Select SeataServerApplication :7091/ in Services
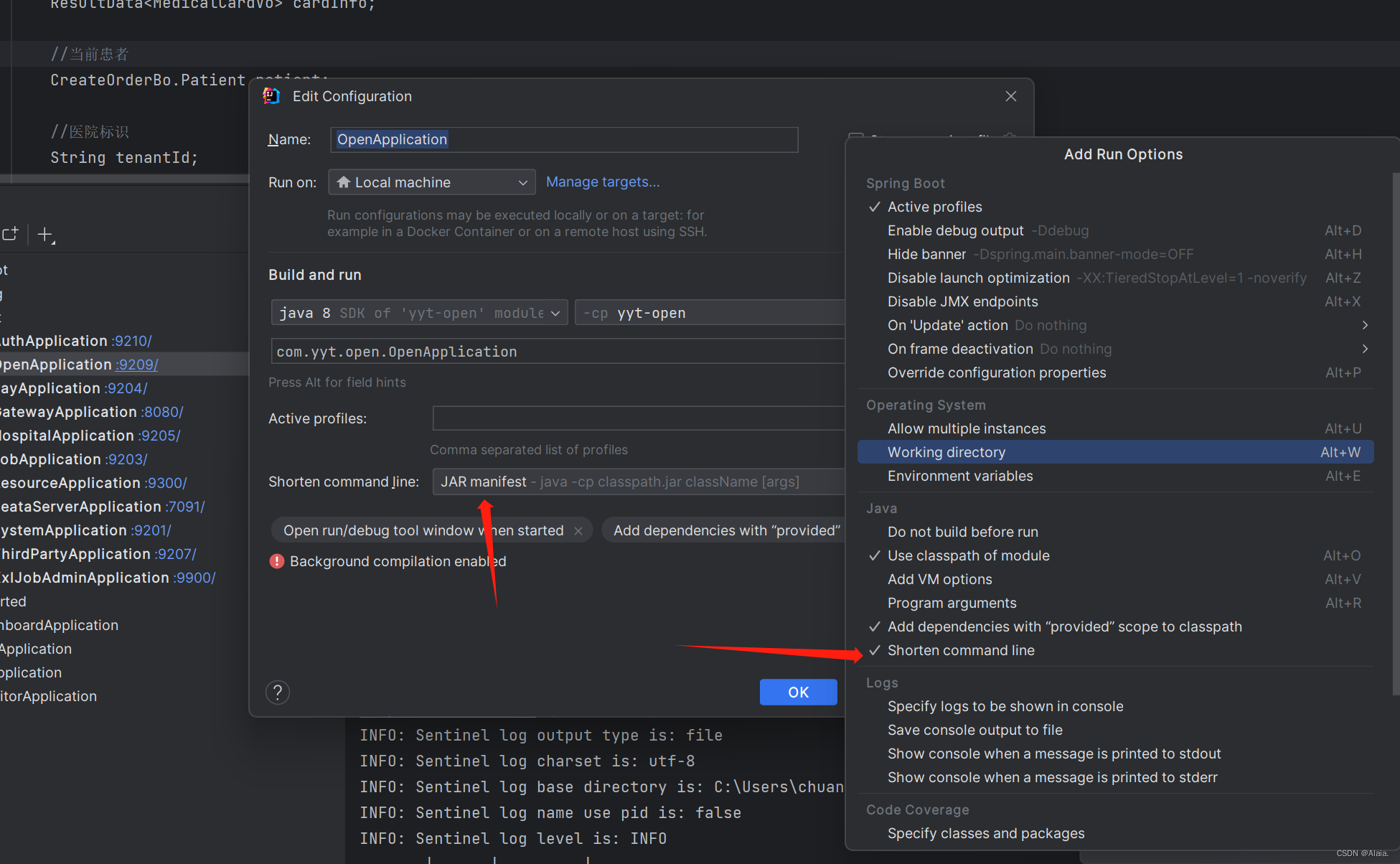This screenshot has width=1400, height=864. point(102,507)
